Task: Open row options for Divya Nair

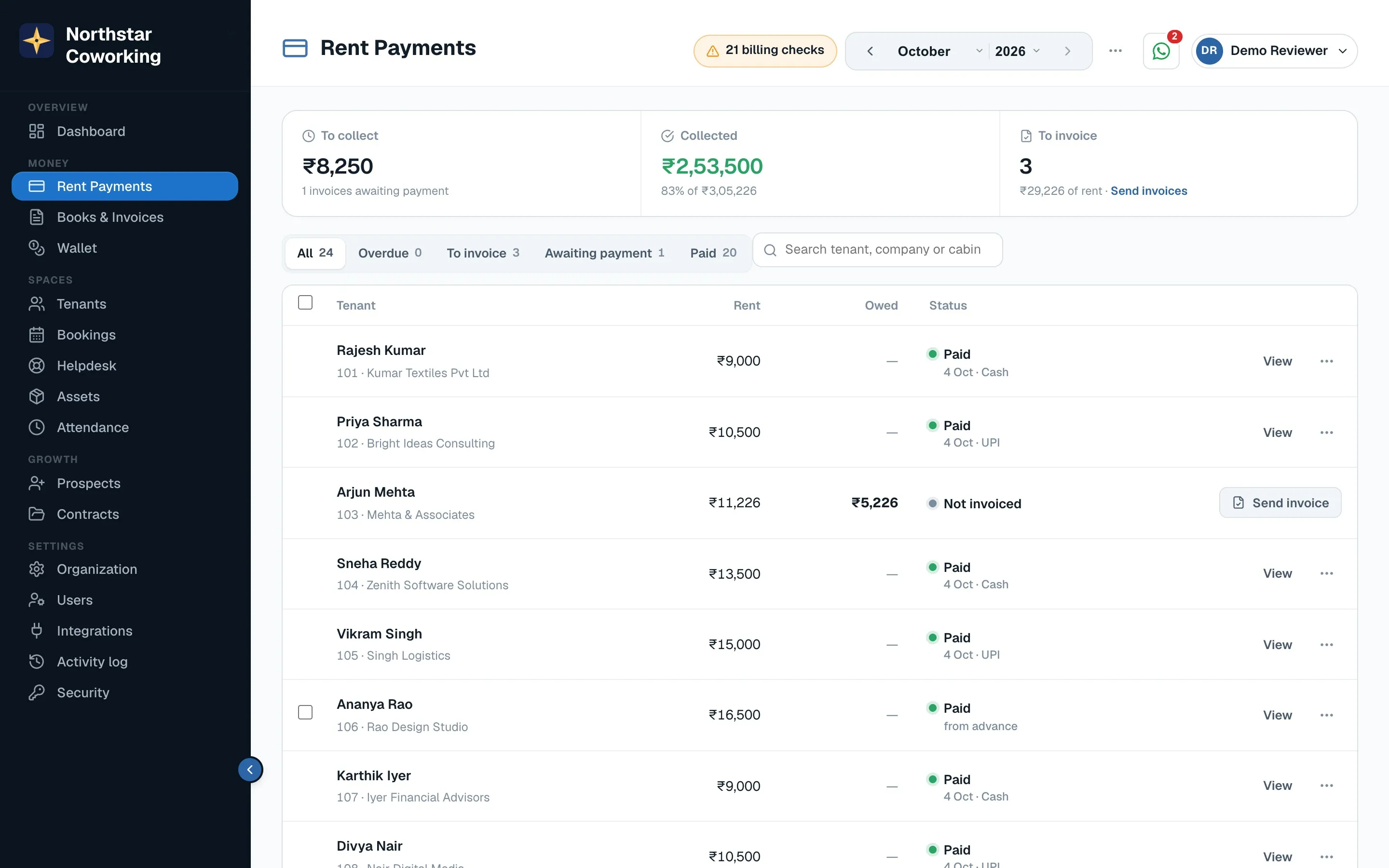Action: pos(1326,856)
